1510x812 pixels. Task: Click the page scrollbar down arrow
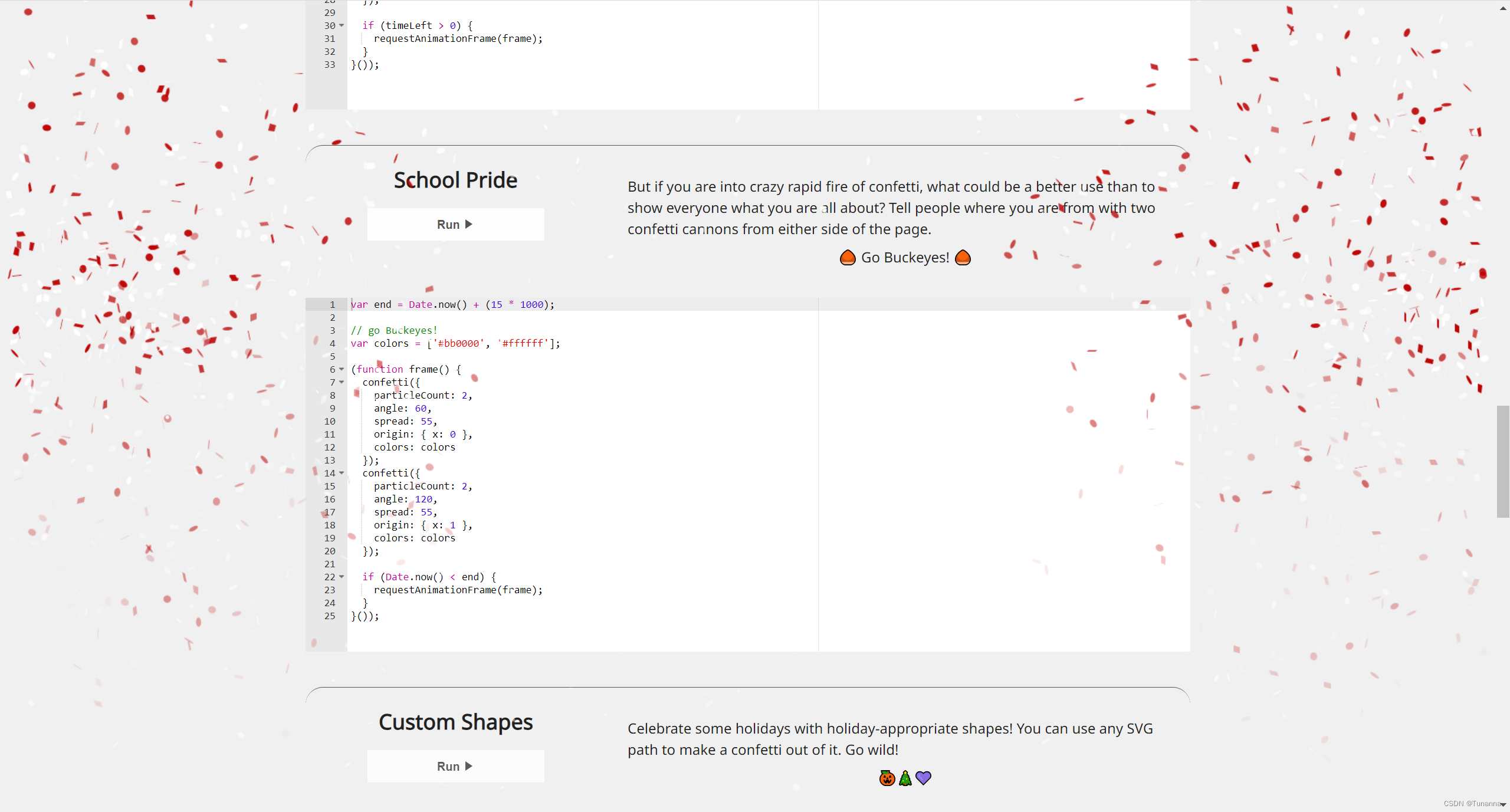1503,804
